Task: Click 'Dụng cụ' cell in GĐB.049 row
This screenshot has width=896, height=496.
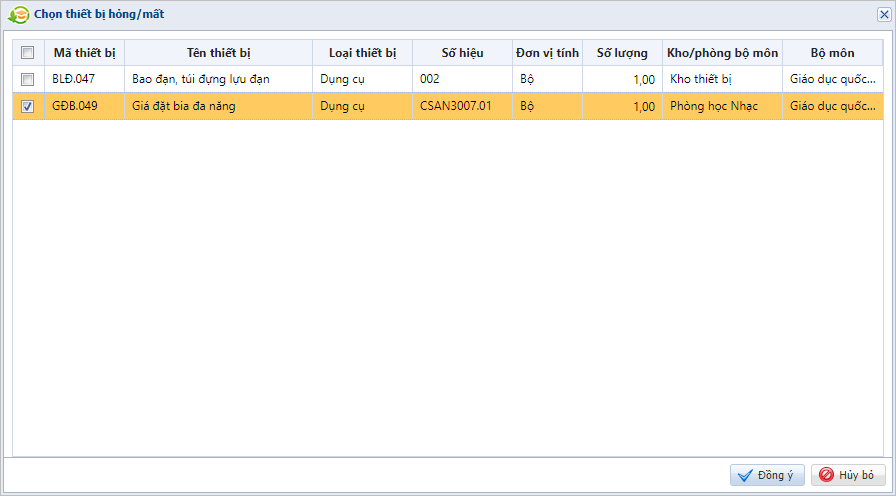Action: click(363, 106)
